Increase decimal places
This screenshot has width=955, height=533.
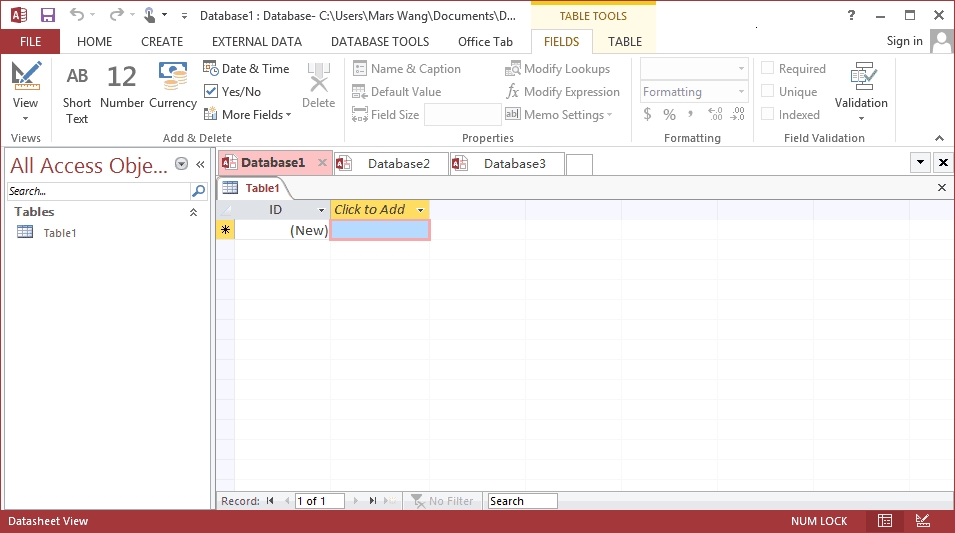[x=715, y=114]
